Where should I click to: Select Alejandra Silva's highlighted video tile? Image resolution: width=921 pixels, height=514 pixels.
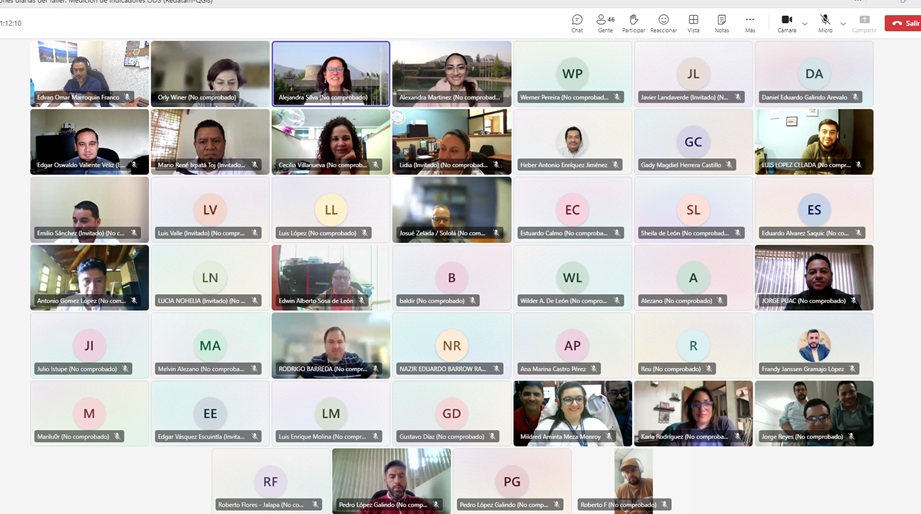click(331, 73)
